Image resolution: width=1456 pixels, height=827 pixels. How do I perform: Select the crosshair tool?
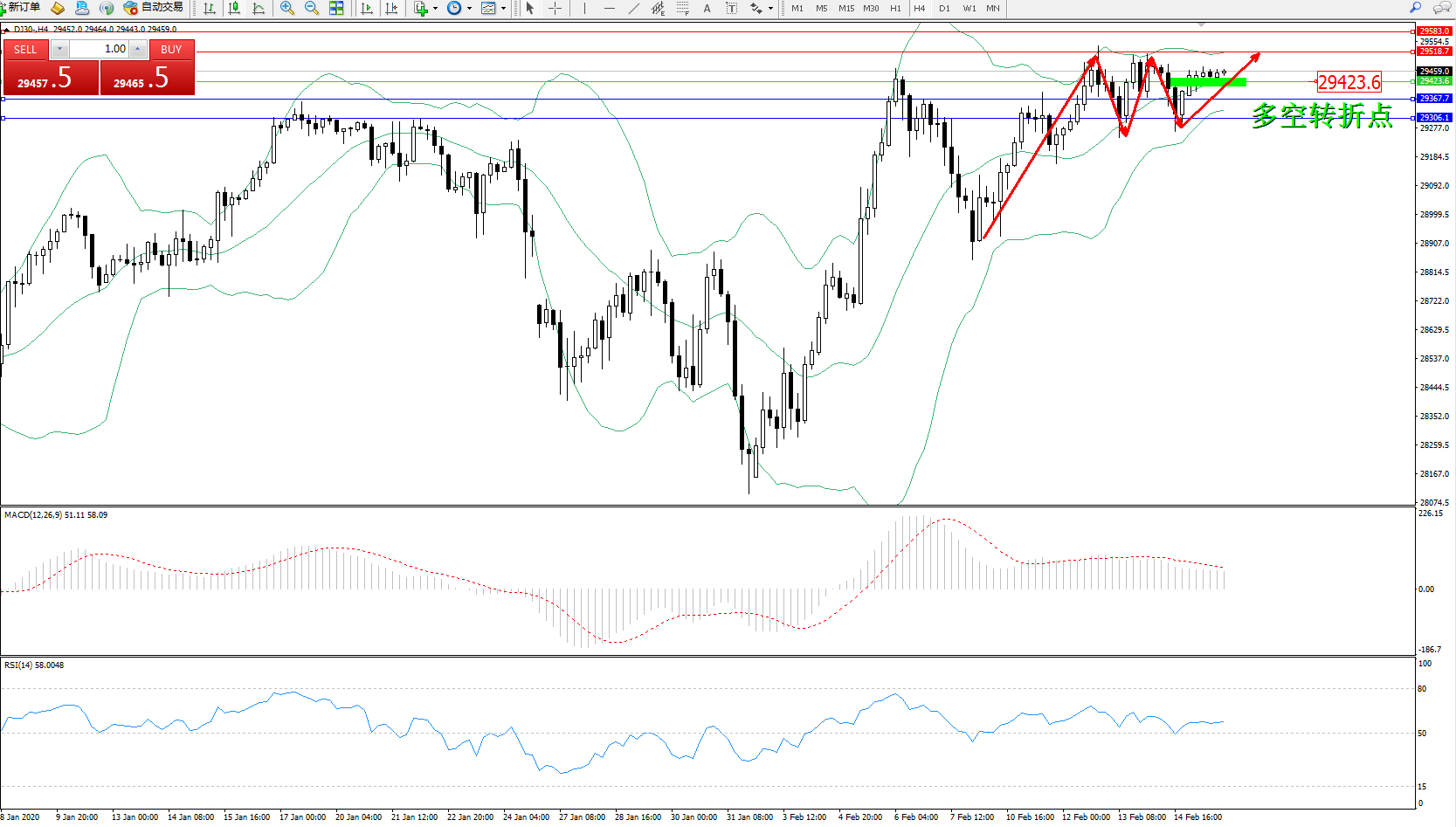(555, 8)
